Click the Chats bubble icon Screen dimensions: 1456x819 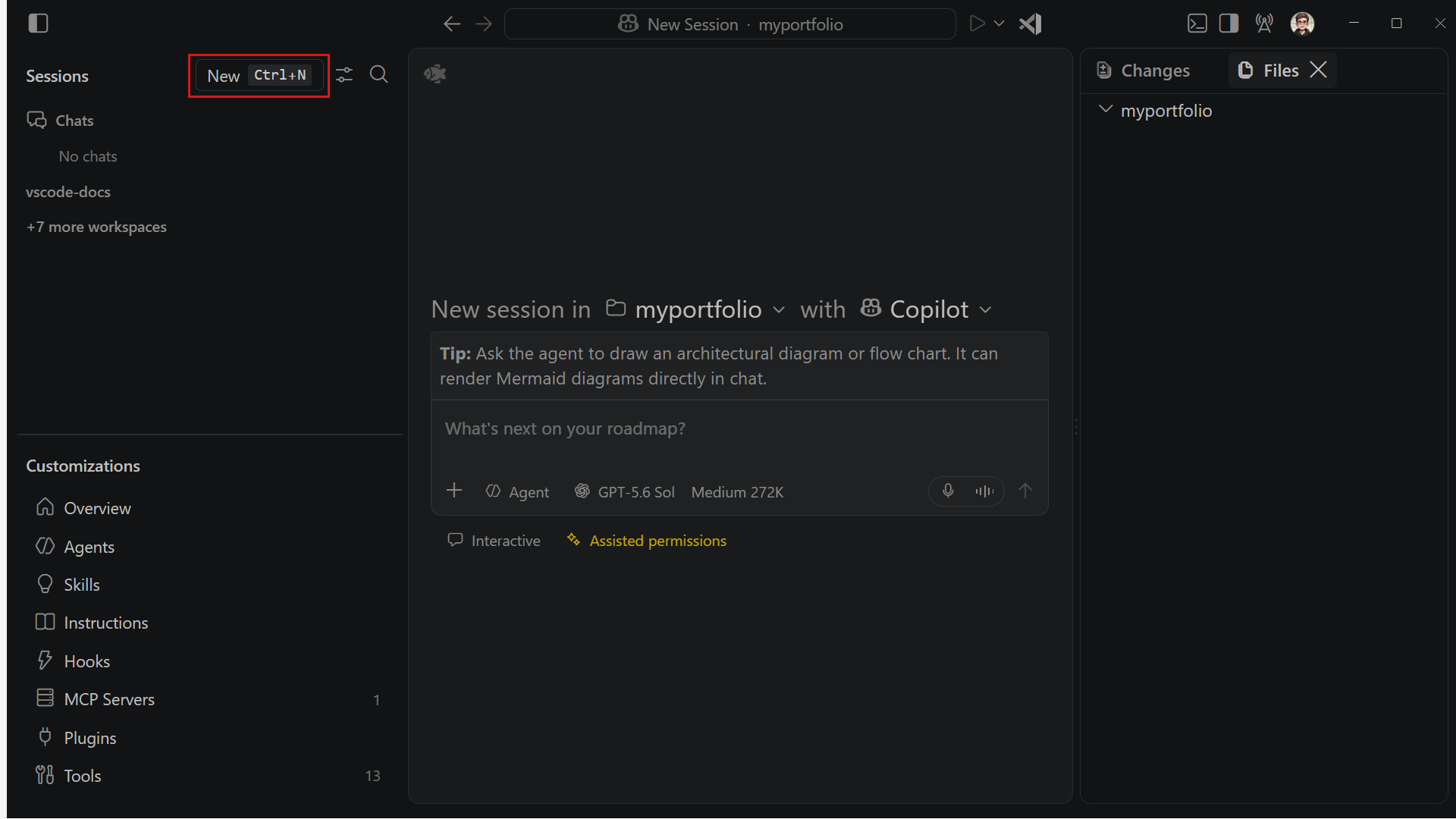click(x=36, y=120)
